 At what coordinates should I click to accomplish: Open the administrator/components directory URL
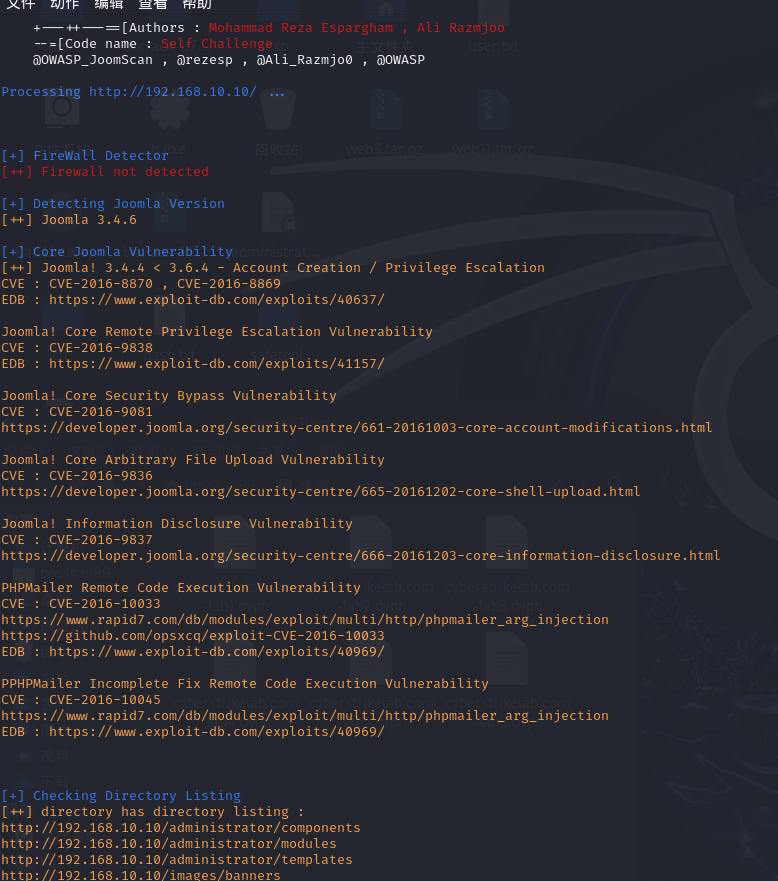click(x=180, y=828)
